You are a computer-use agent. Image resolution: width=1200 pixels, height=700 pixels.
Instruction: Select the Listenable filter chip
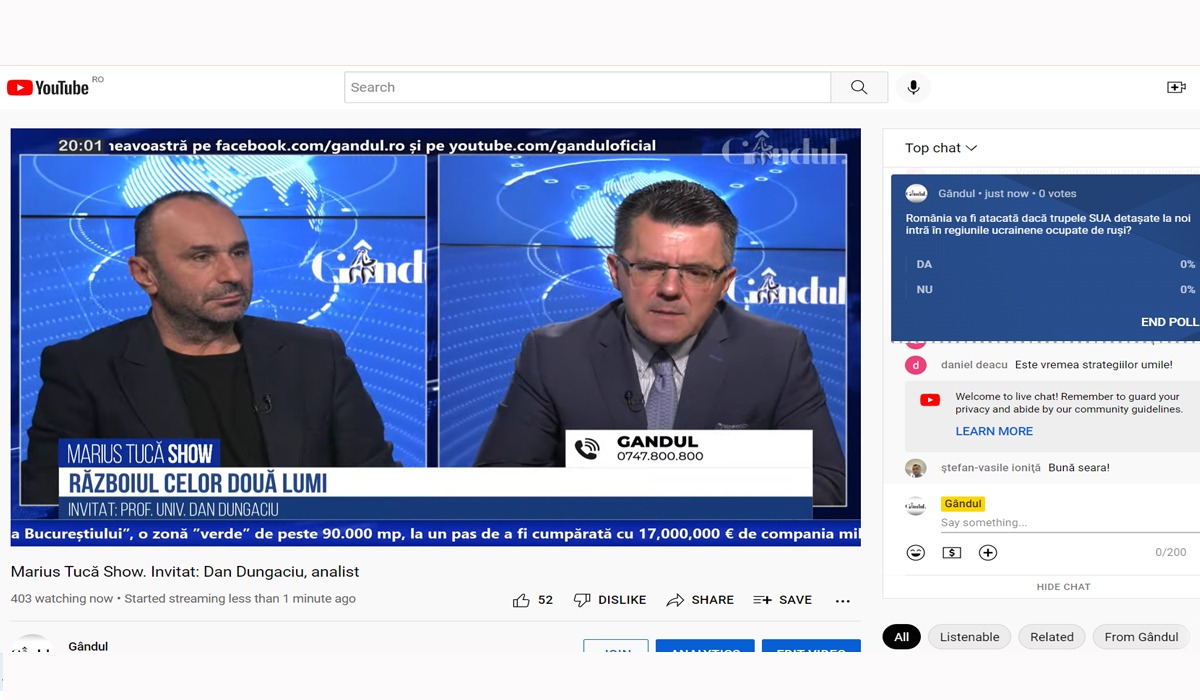tap(969, 637)
